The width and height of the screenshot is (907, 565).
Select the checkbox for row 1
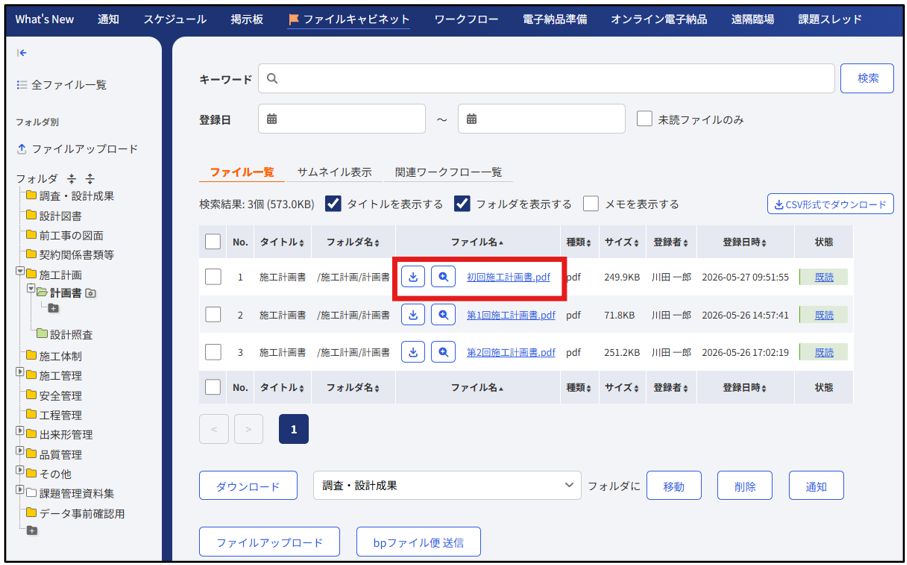point(213,277)
